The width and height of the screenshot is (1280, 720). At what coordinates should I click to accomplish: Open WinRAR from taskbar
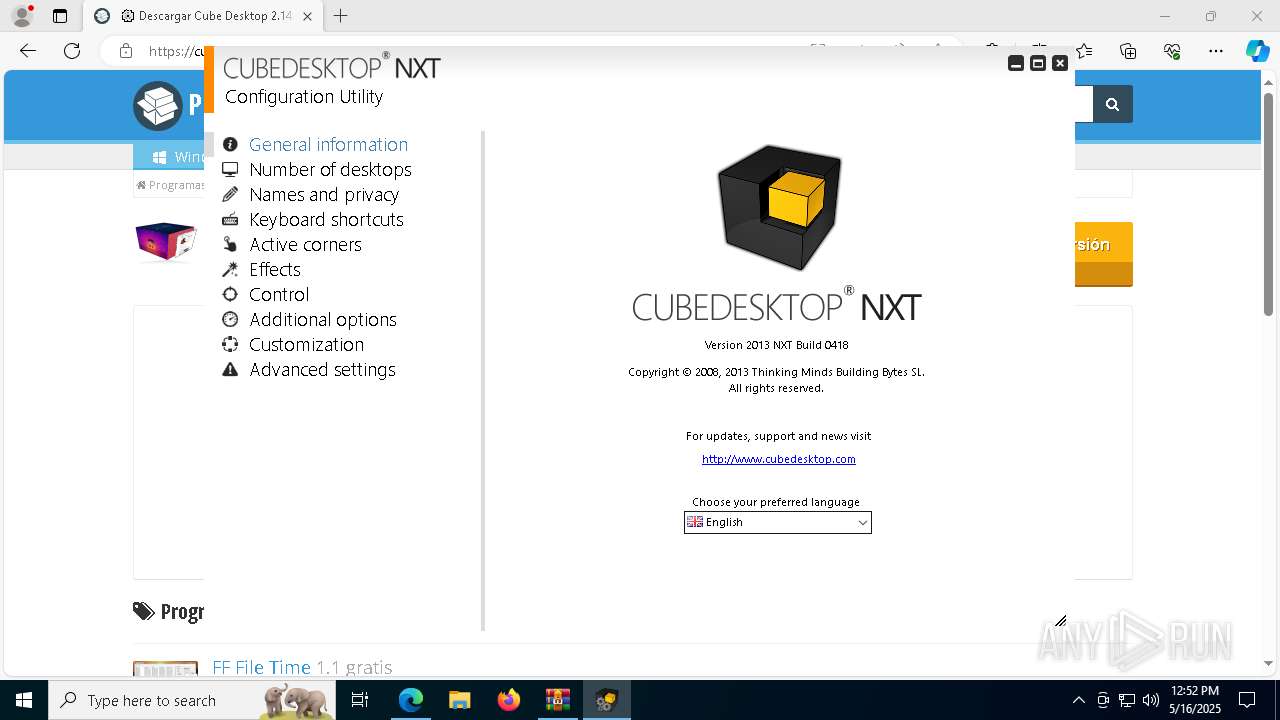557,700
